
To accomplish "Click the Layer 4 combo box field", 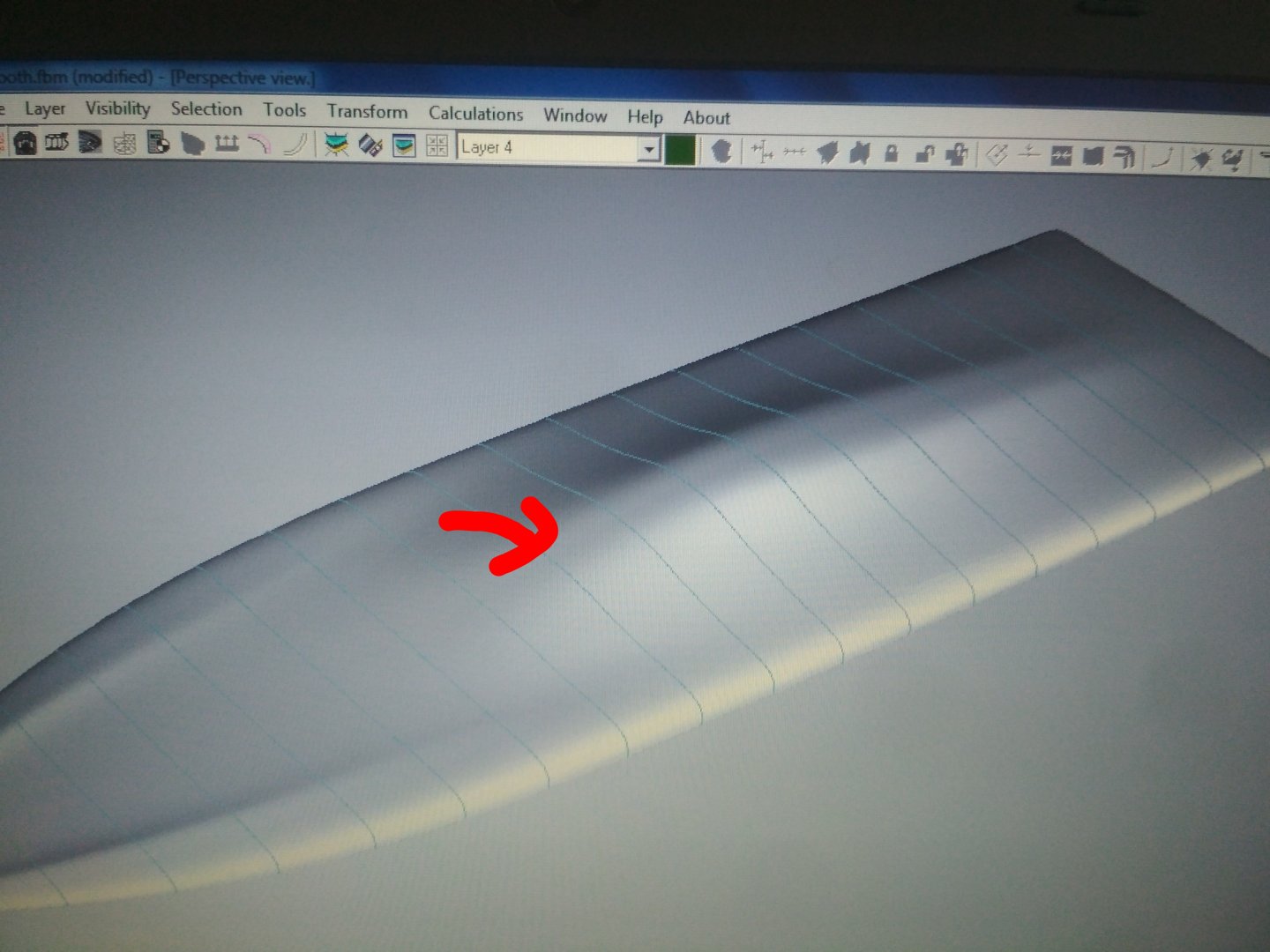I will 547,148.
